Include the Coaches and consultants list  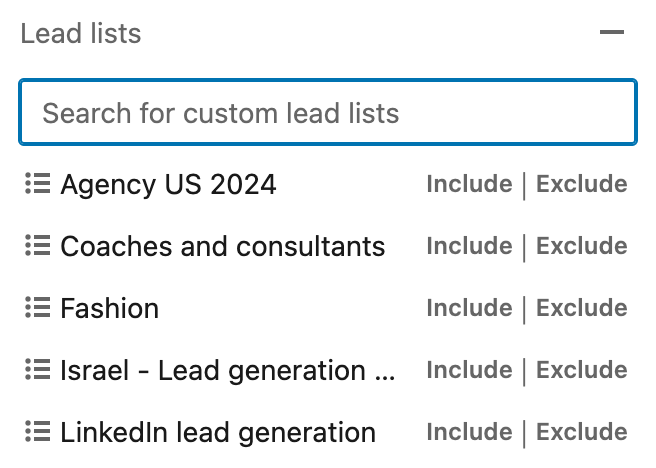tap(469, 246)
